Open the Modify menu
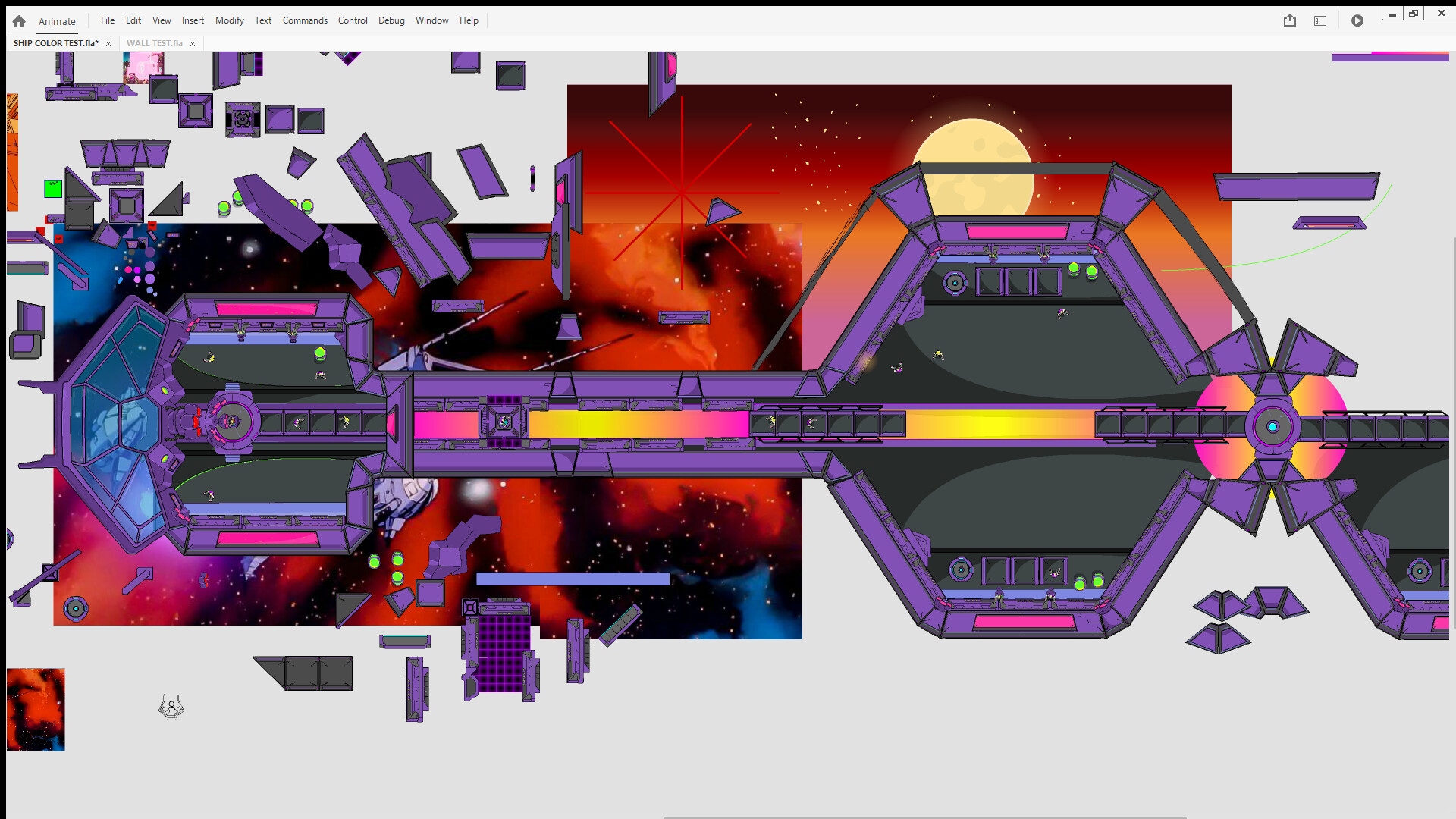The image size is (1456, 819). (229, 20)
